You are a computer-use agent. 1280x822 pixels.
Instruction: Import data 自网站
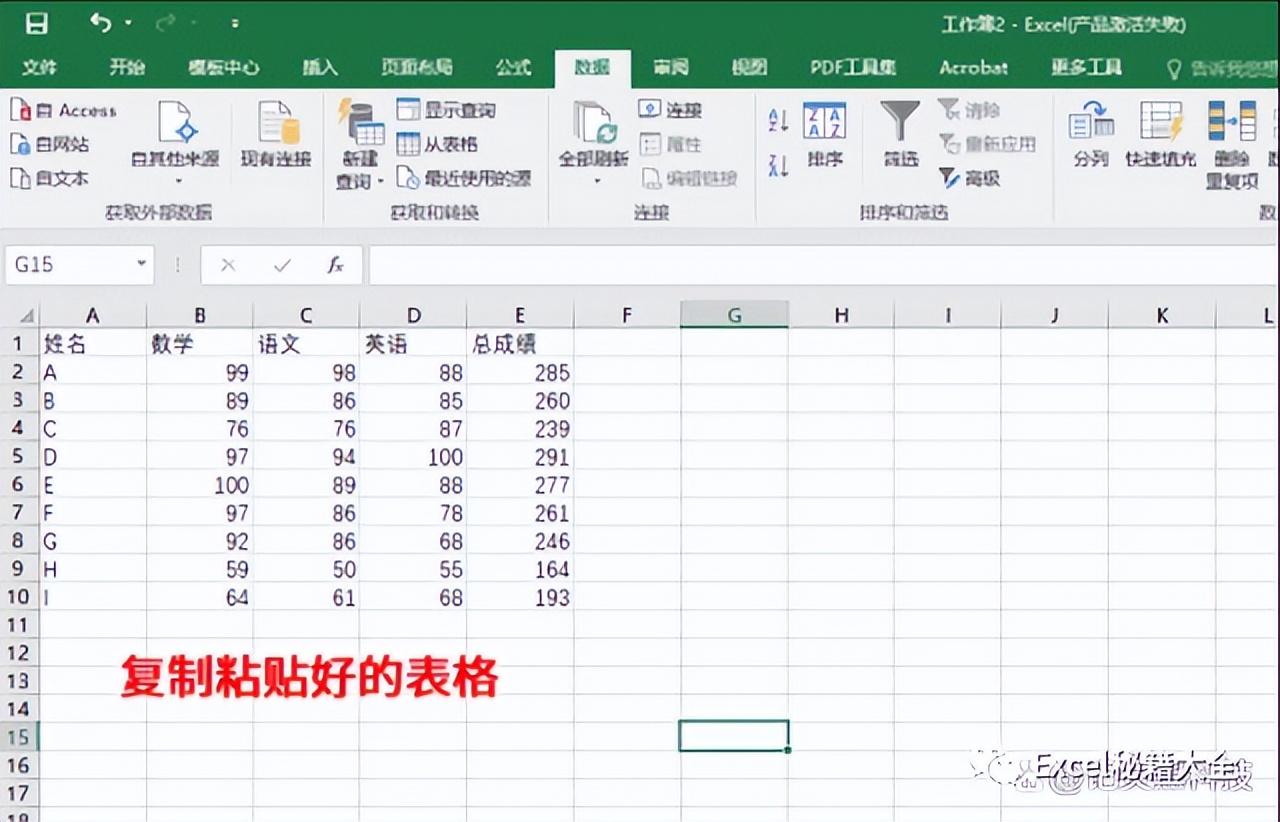tap(50, 145)
